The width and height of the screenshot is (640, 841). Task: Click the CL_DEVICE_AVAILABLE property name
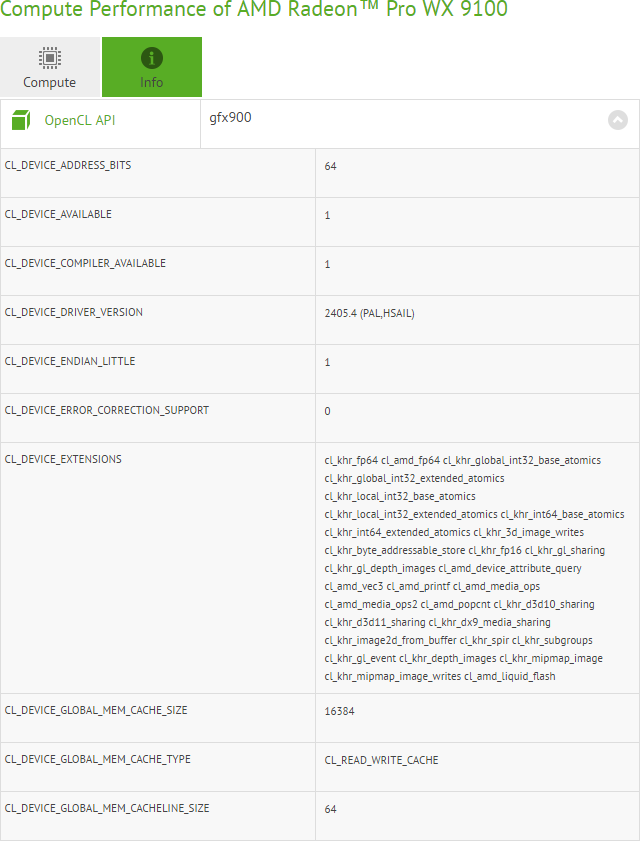click(58, 214)
